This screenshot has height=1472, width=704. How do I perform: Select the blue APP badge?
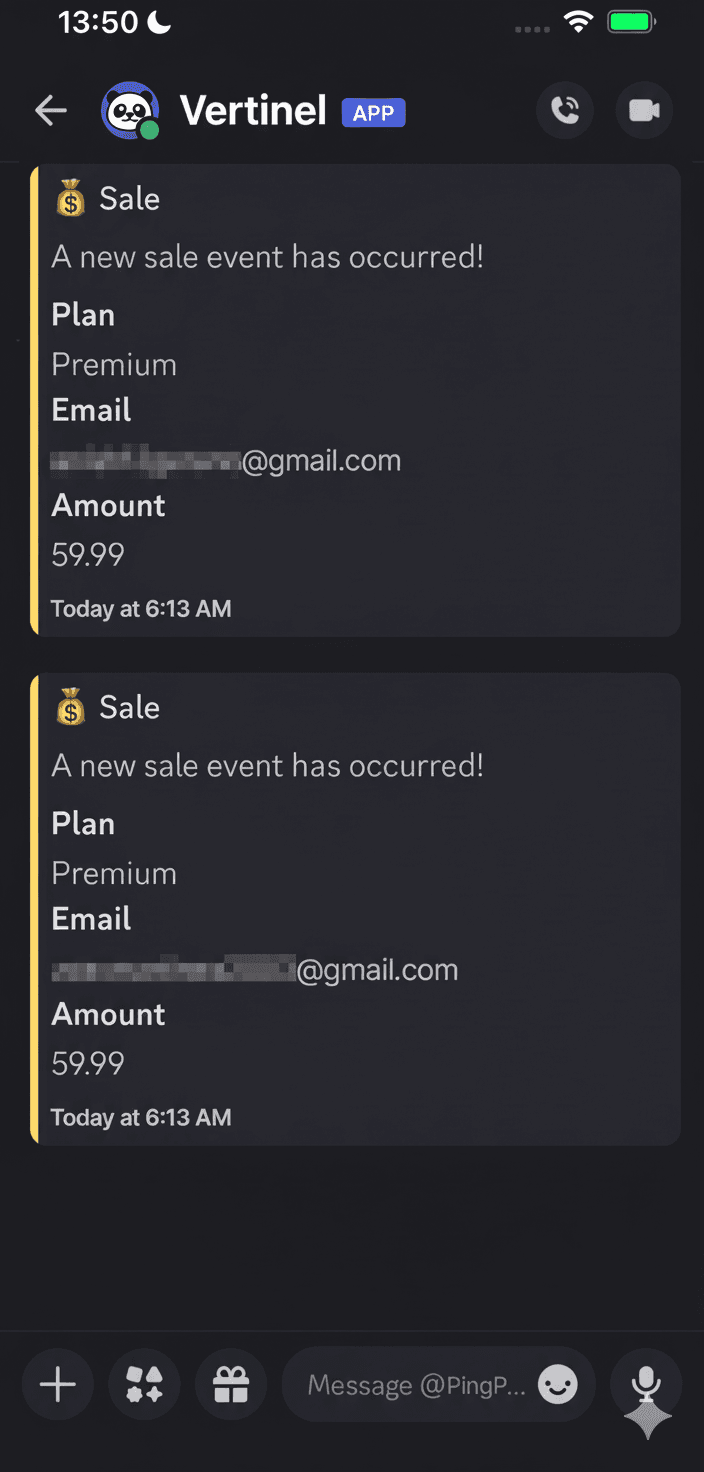click(x=374, y=113)
